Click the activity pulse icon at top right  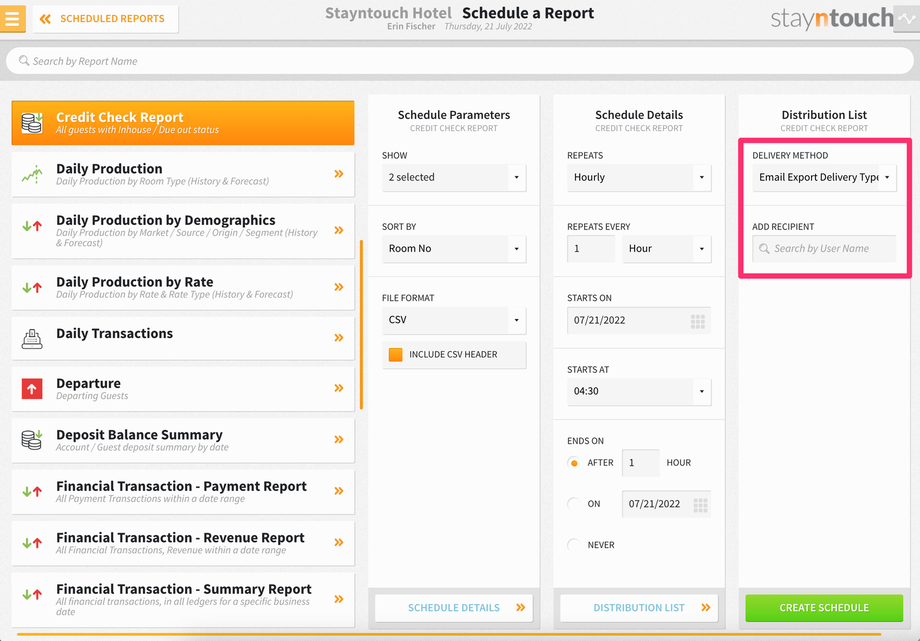click(x=907, y=19)
